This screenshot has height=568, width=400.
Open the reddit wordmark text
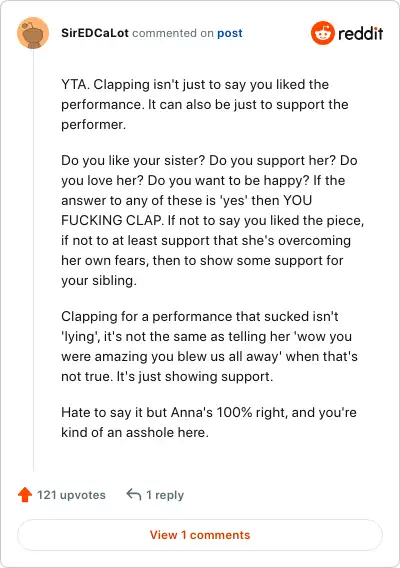coord(361,33)
